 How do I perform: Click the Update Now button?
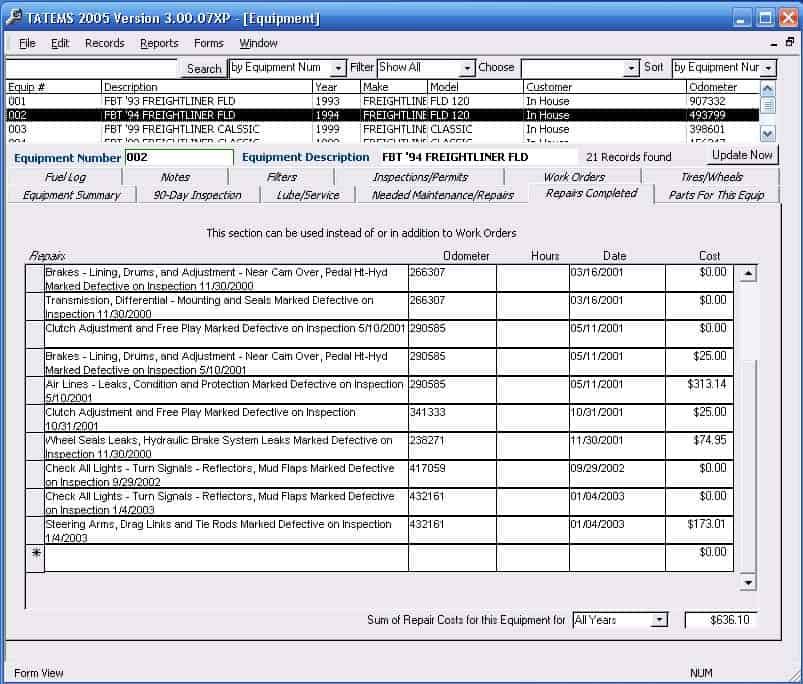pos(742,155)
